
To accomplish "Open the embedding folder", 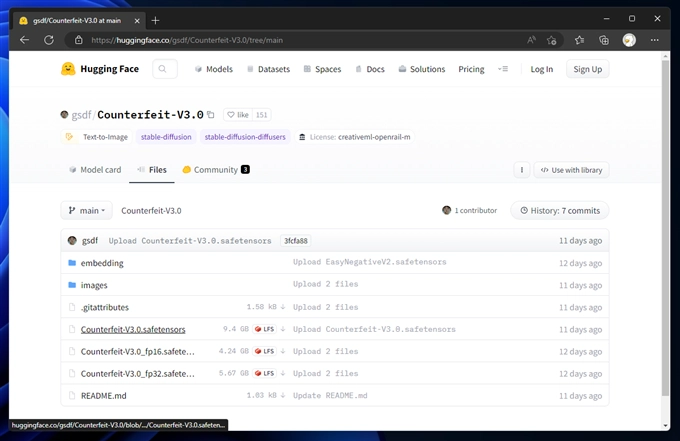I will [x=102, y=263].
